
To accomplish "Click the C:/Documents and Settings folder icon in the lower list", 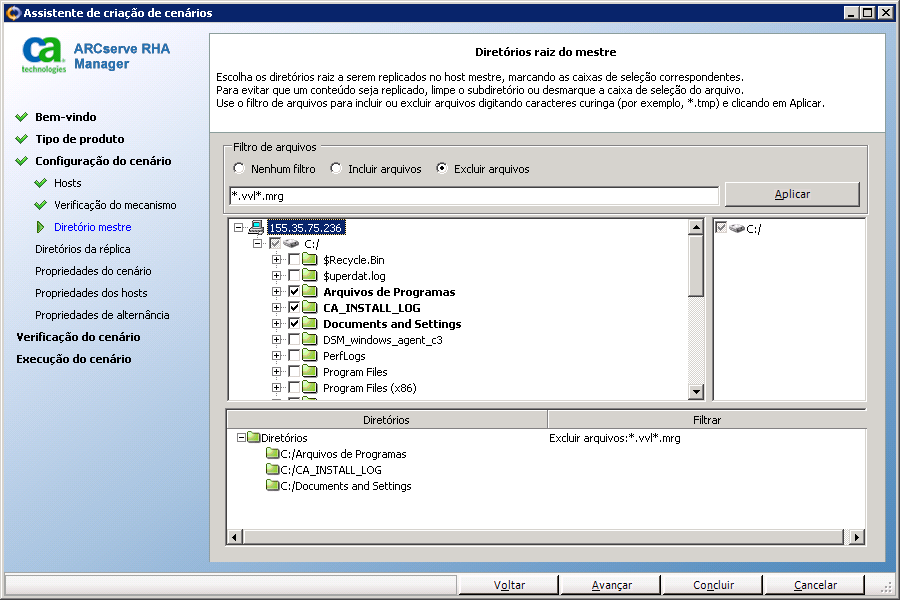I will pos(273,486).
